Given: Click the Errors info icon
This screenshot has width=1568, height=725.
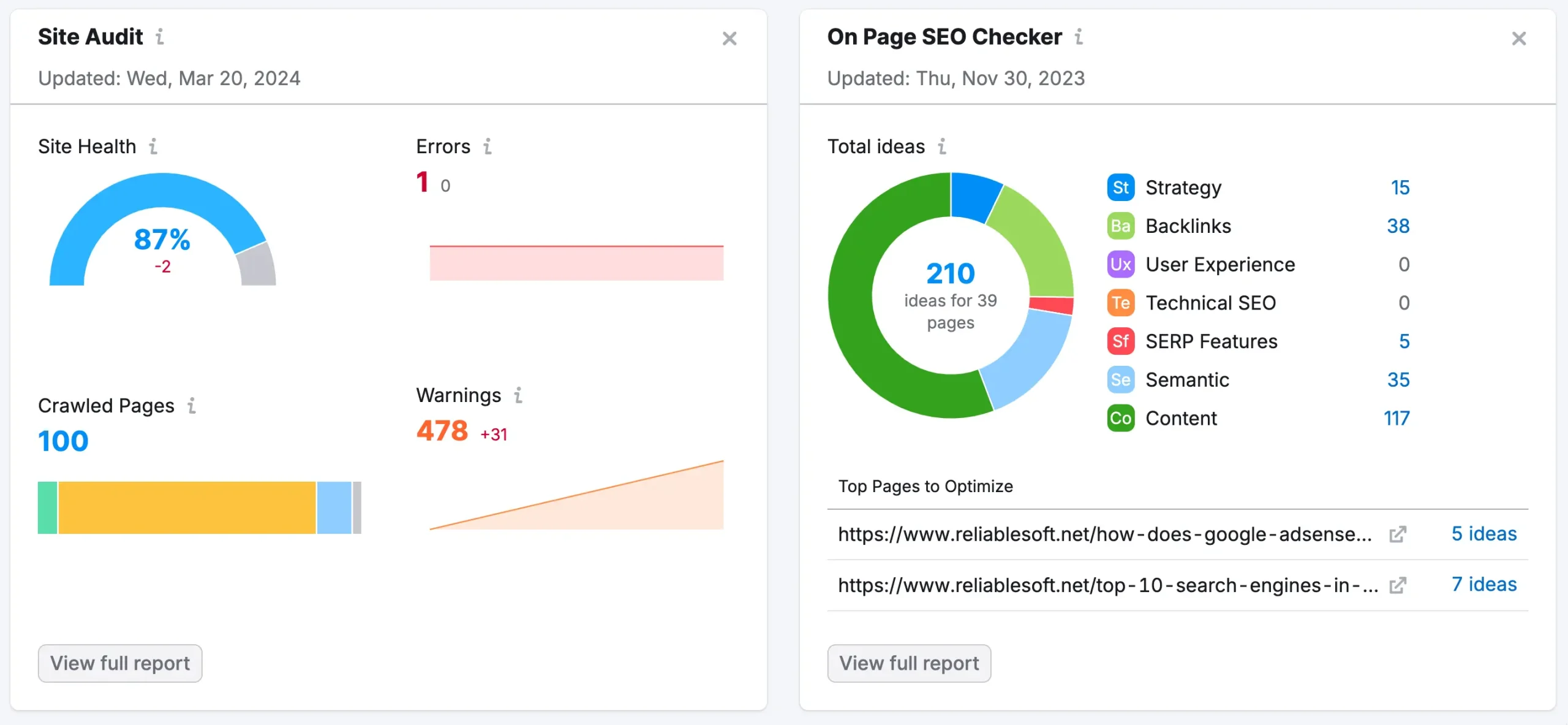Looking at the screenshot, I should coord(488,146).
